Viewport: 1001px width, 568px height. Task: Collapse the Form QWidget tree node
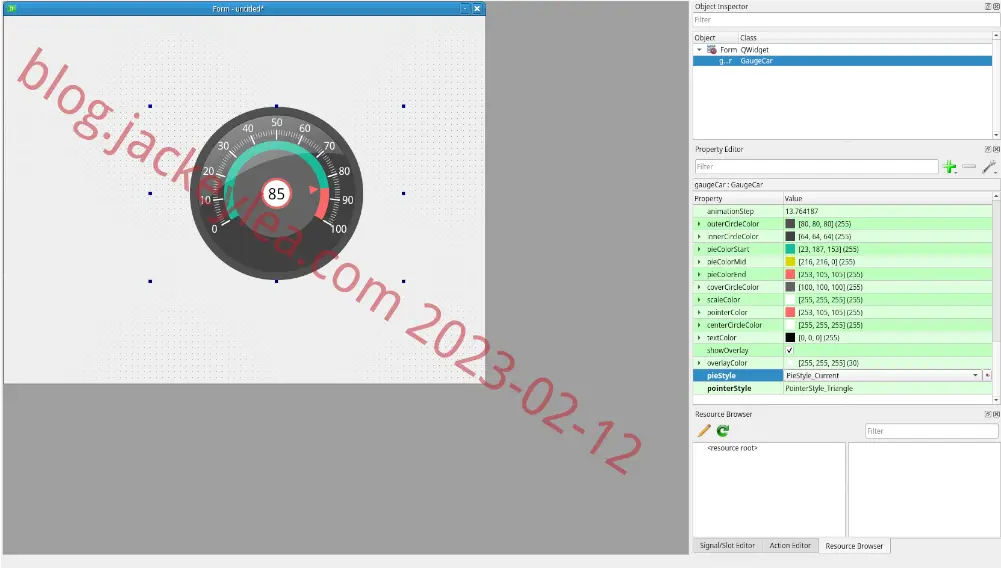coord(699,50)
